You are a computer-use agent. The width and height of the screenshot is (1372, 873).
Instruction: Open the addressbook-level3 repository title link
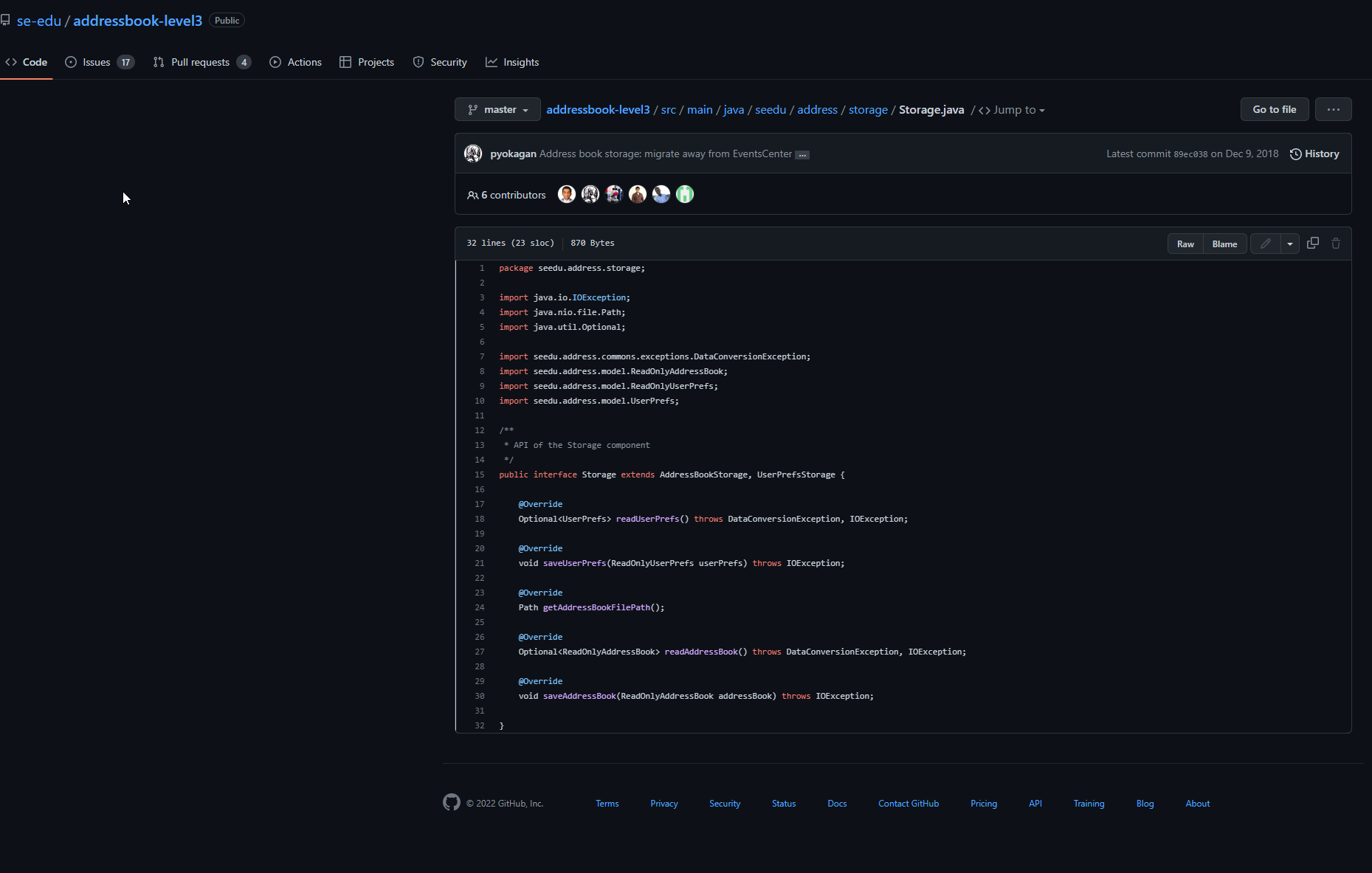click(137, 21)
